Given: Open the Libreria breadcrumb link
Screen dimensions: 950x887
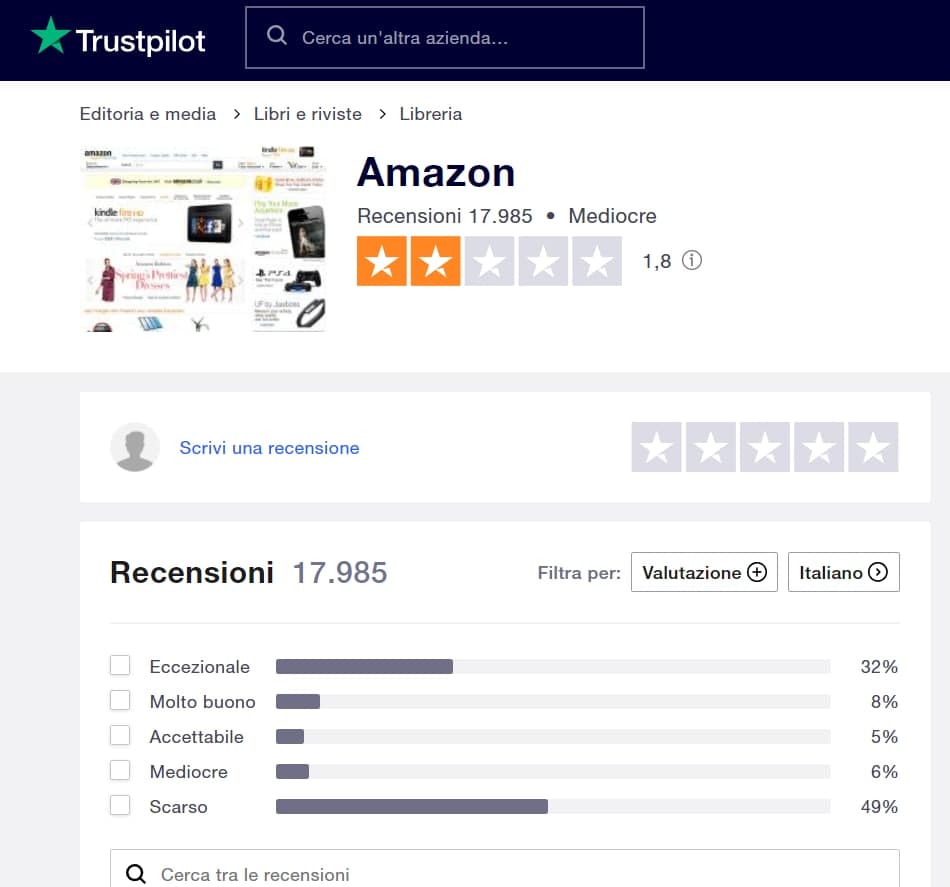Looking at the screenshot, I should click(x=430, y=114).
